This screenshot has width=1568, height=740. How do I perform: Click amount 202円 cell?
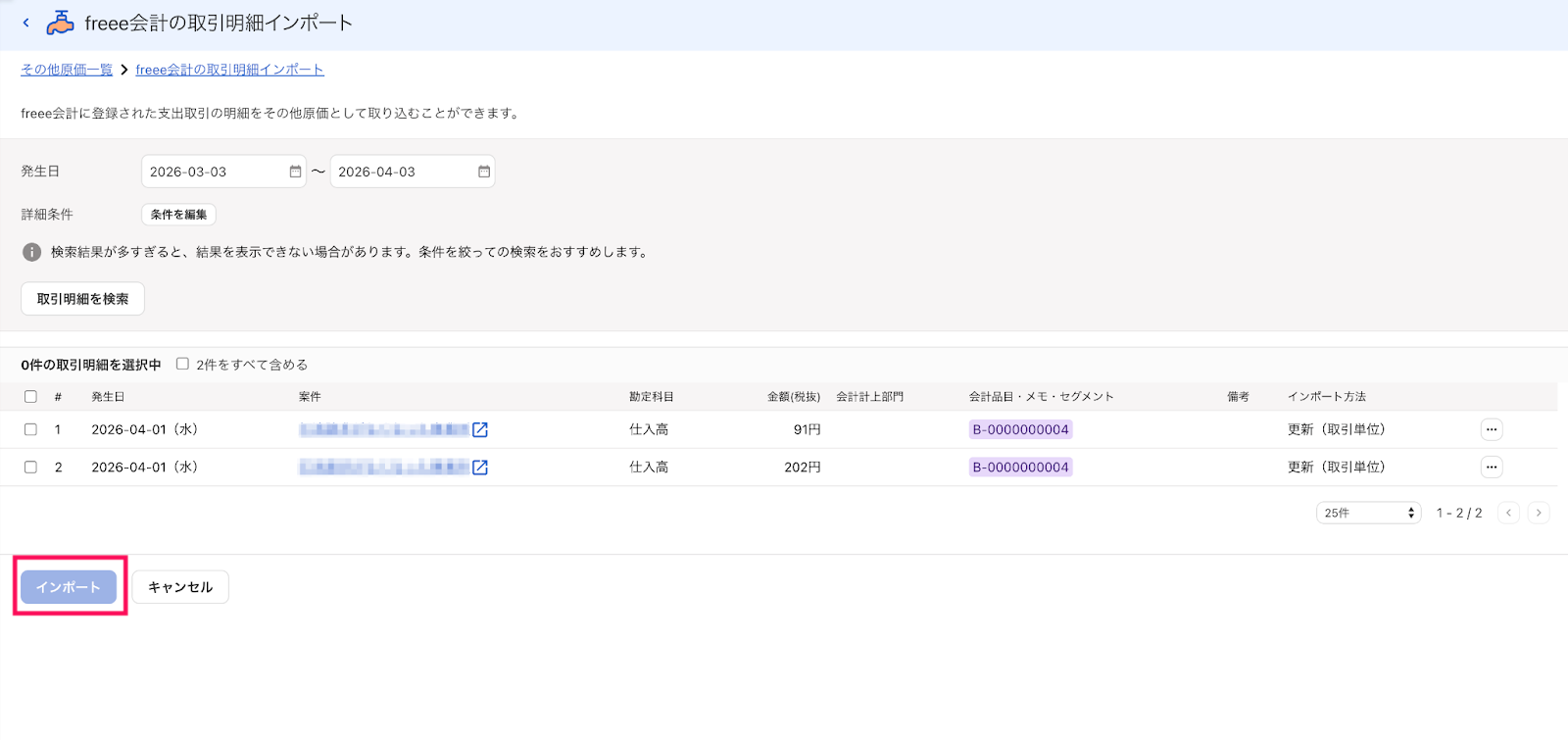pos(802,468)
